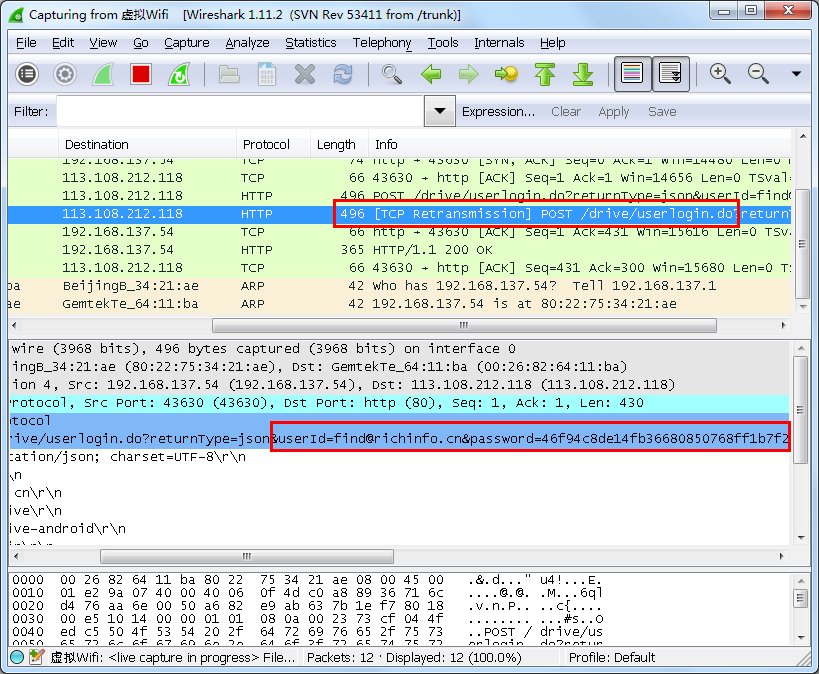The height and width of the screenshot is (674, 819).
Task: Click the capture comment notepad status icon
Action: (36, 657)
